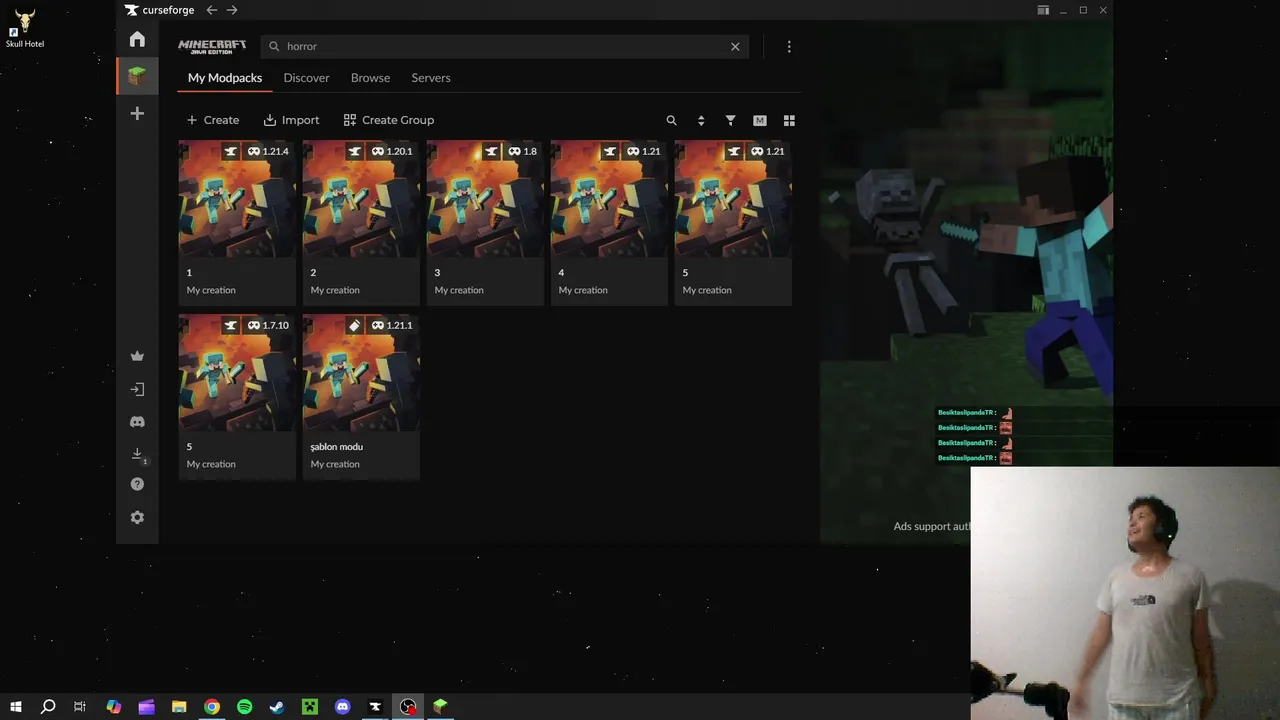Click the tag badge on şablon modu

[355, 325]
